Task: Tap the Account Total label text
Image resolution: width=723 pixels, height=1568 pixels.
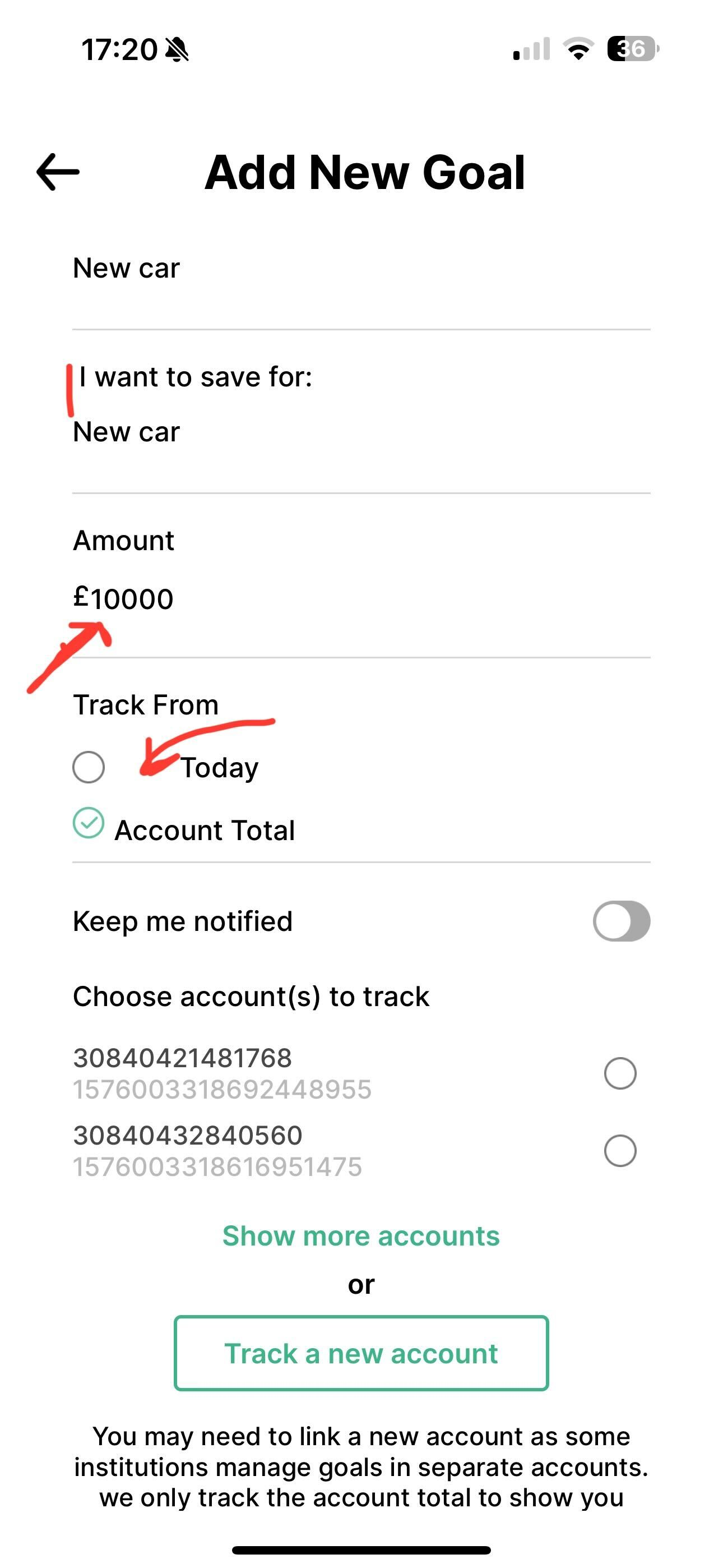Action: [205, 831]
